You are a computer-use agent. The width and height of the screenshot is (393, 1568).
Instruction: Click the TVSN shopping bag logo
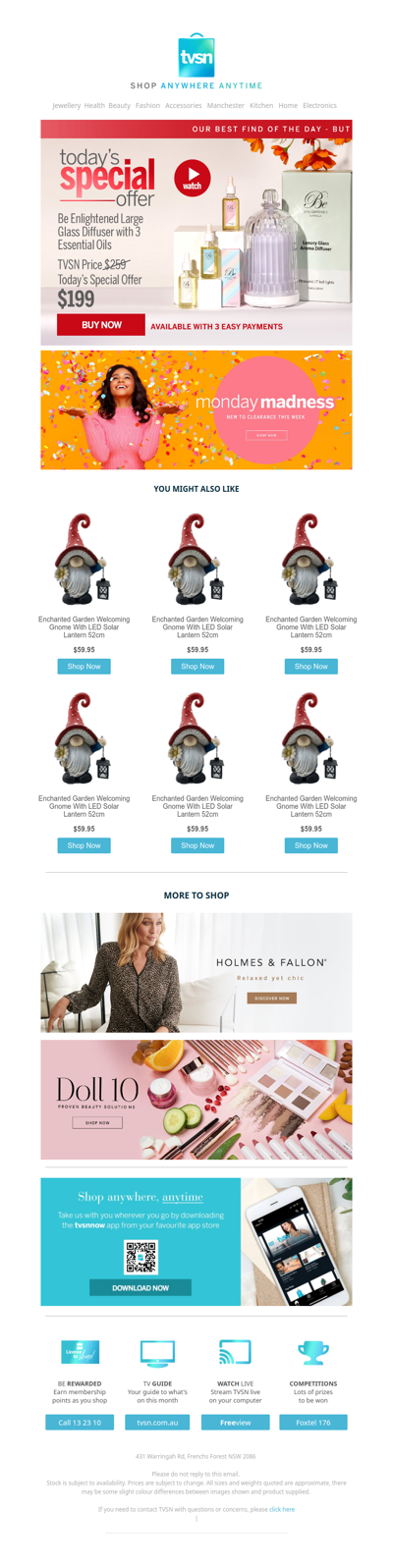(196, 56)
